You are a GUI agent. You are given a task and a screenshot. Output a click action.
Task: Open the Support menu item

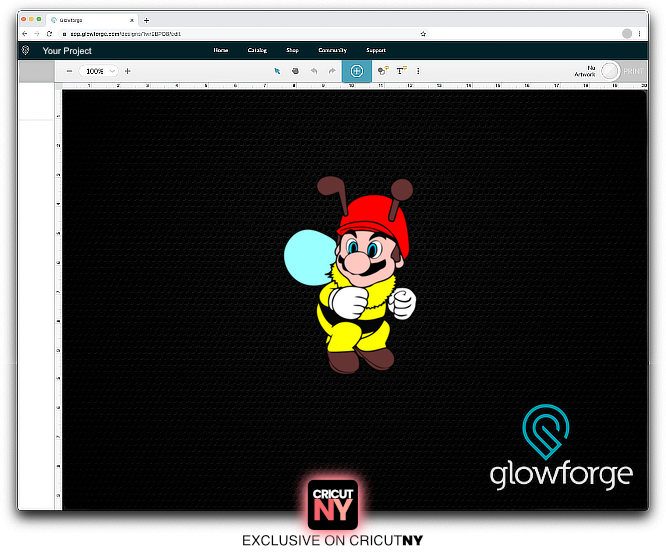pyautogui.click(x=376, y=50)
